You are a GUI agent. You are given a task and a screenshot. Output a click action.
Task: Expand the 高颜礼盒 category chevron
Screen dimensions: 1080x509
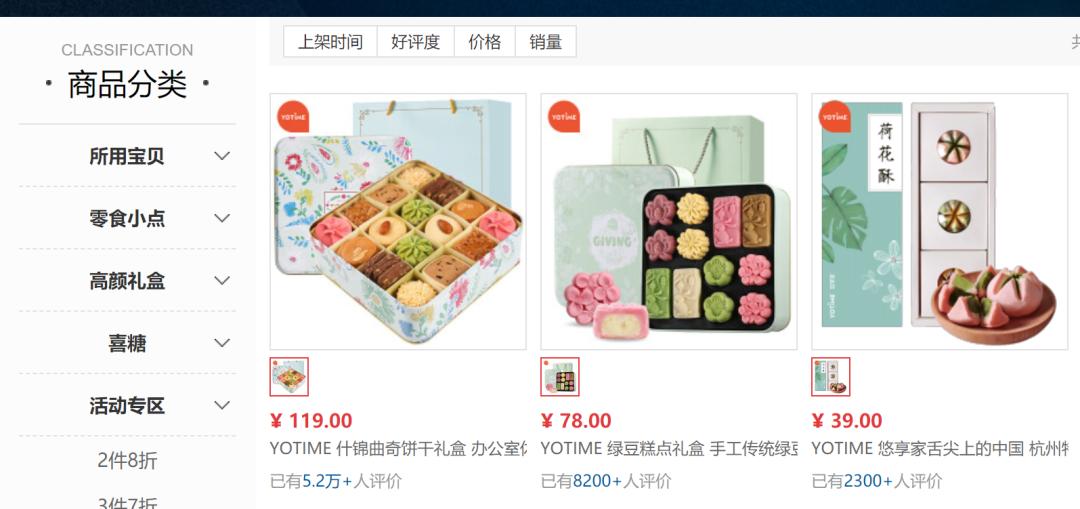pyautogui.click(x=222, y=281)
